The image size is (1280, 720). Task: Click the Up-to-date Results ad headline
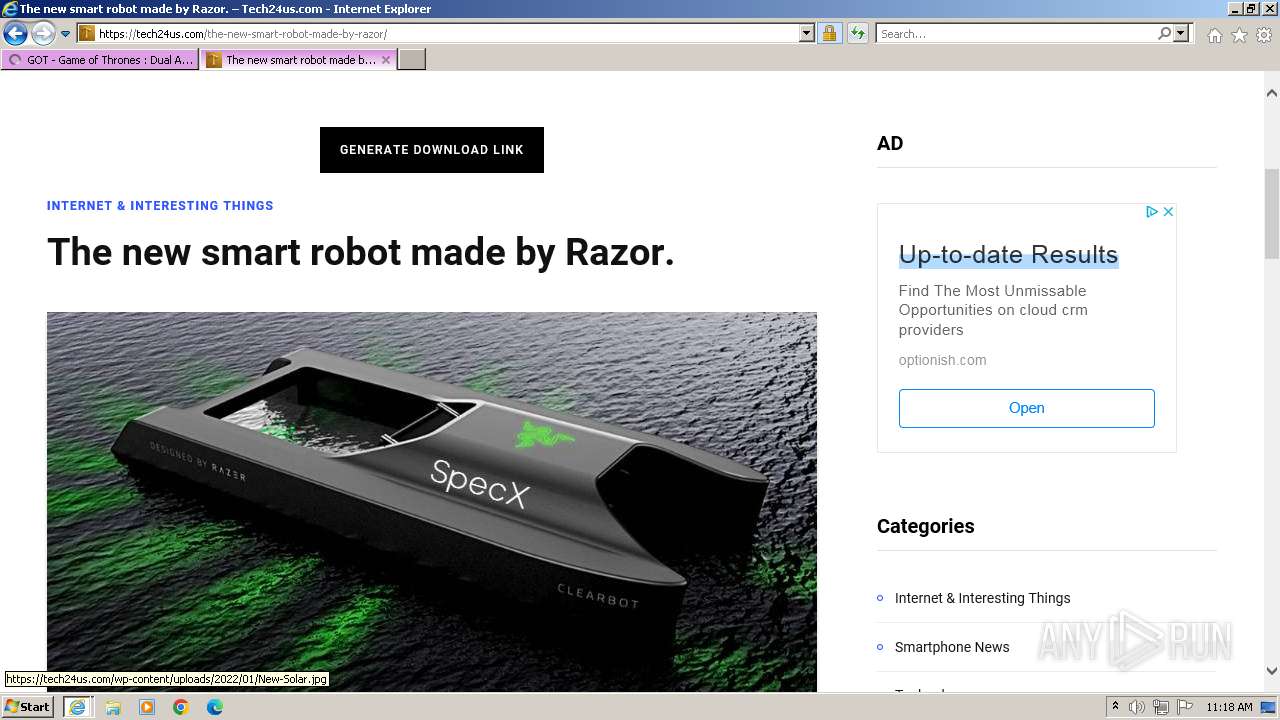1008,255
